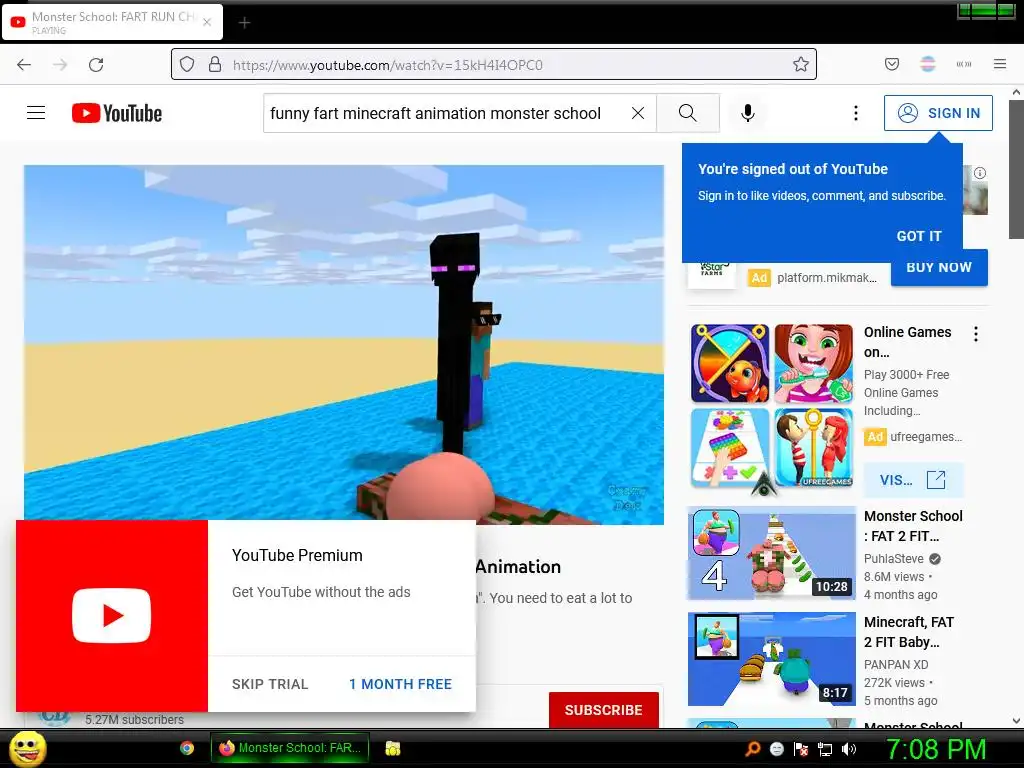Screen dimensions: 1024x768
Task: Click the page scrollbar down arrow
Action: (1016, 721)
